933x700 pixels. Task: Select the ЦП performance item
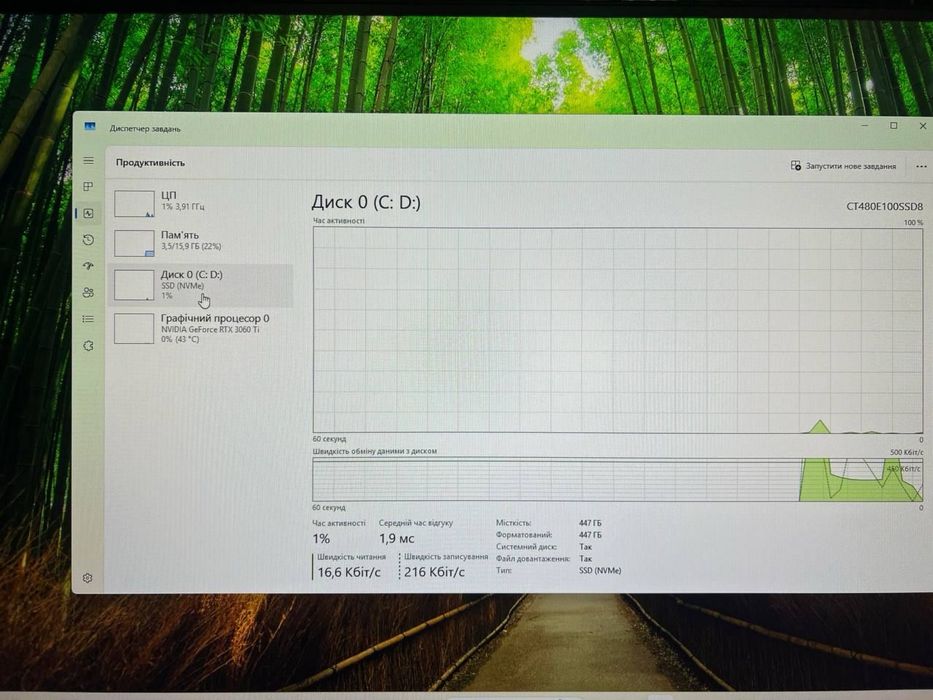201,204
